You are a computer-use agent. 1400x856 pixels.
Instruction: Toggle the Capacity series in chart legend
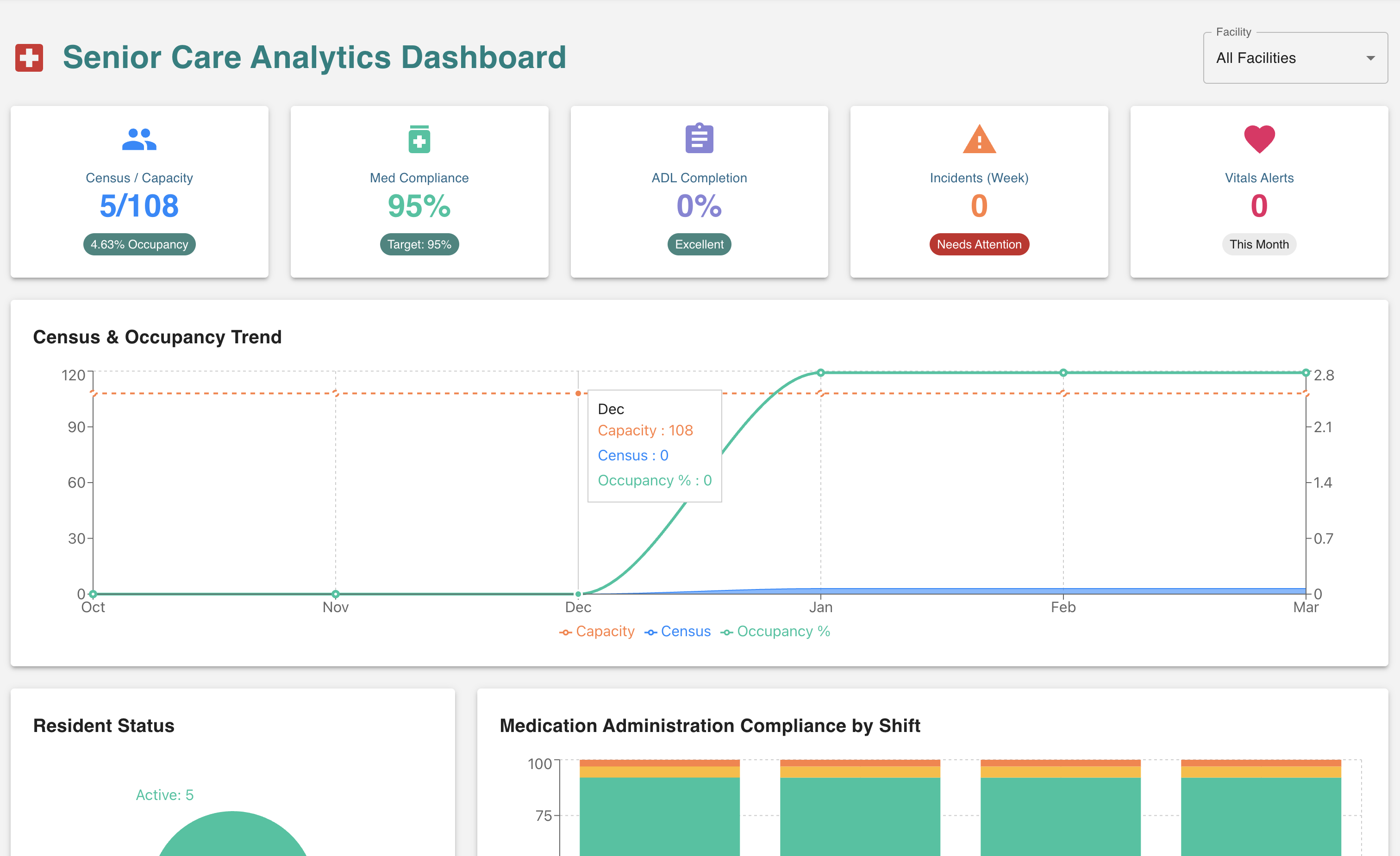605,632
